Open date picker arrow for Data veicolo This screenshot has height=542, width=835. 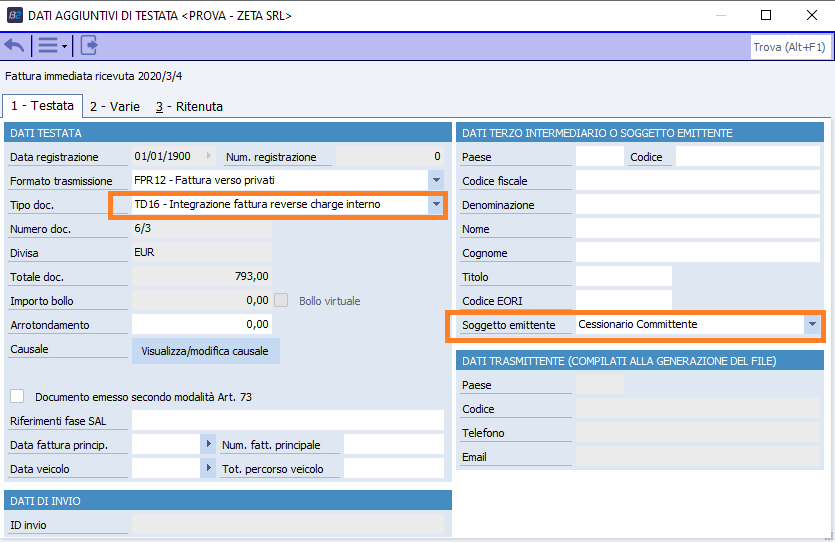[x=209, y=468]
